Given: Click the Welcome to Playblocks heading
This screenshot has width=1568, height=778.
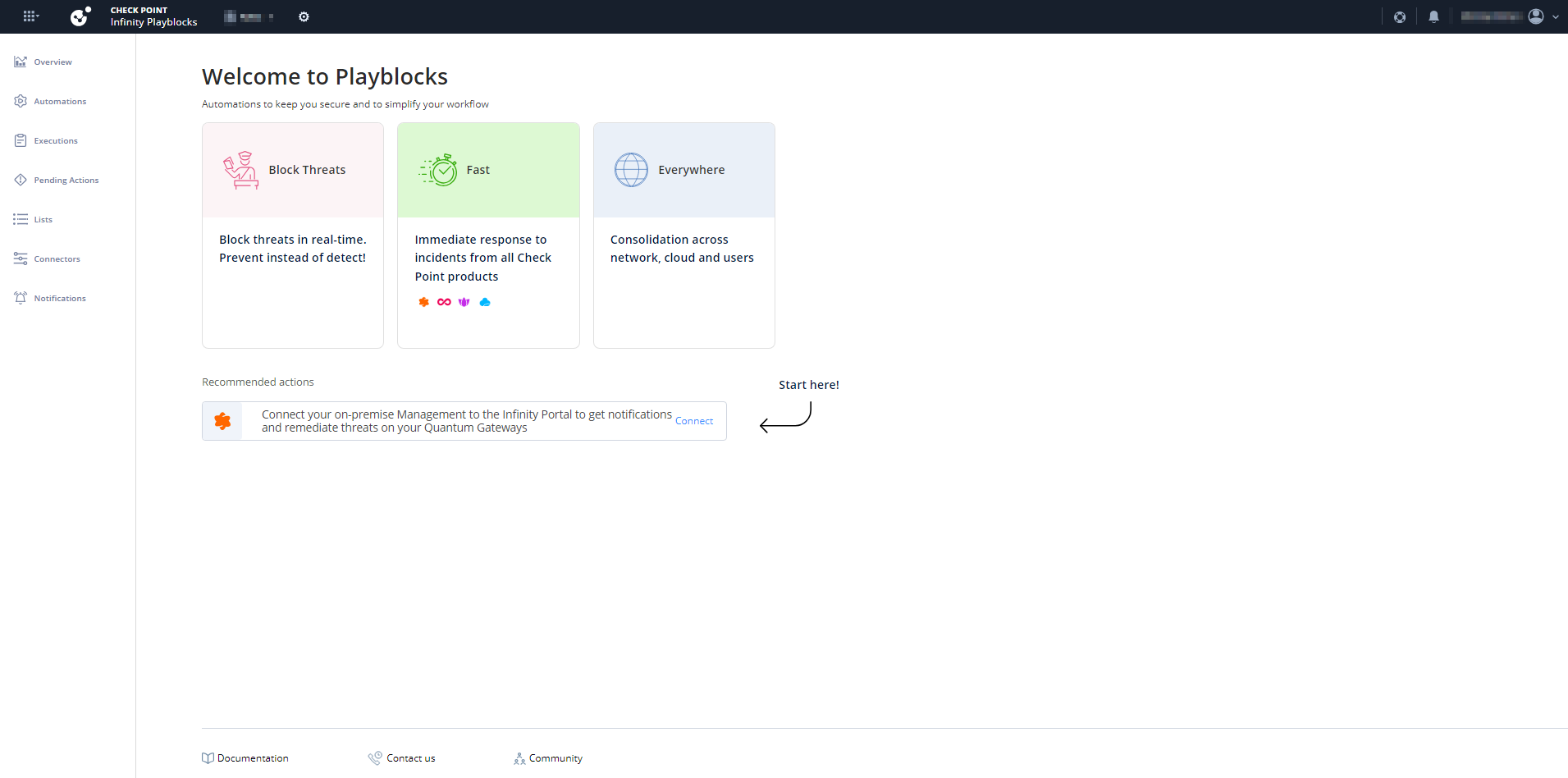Looking at the screenshot, I should (325, 76).
